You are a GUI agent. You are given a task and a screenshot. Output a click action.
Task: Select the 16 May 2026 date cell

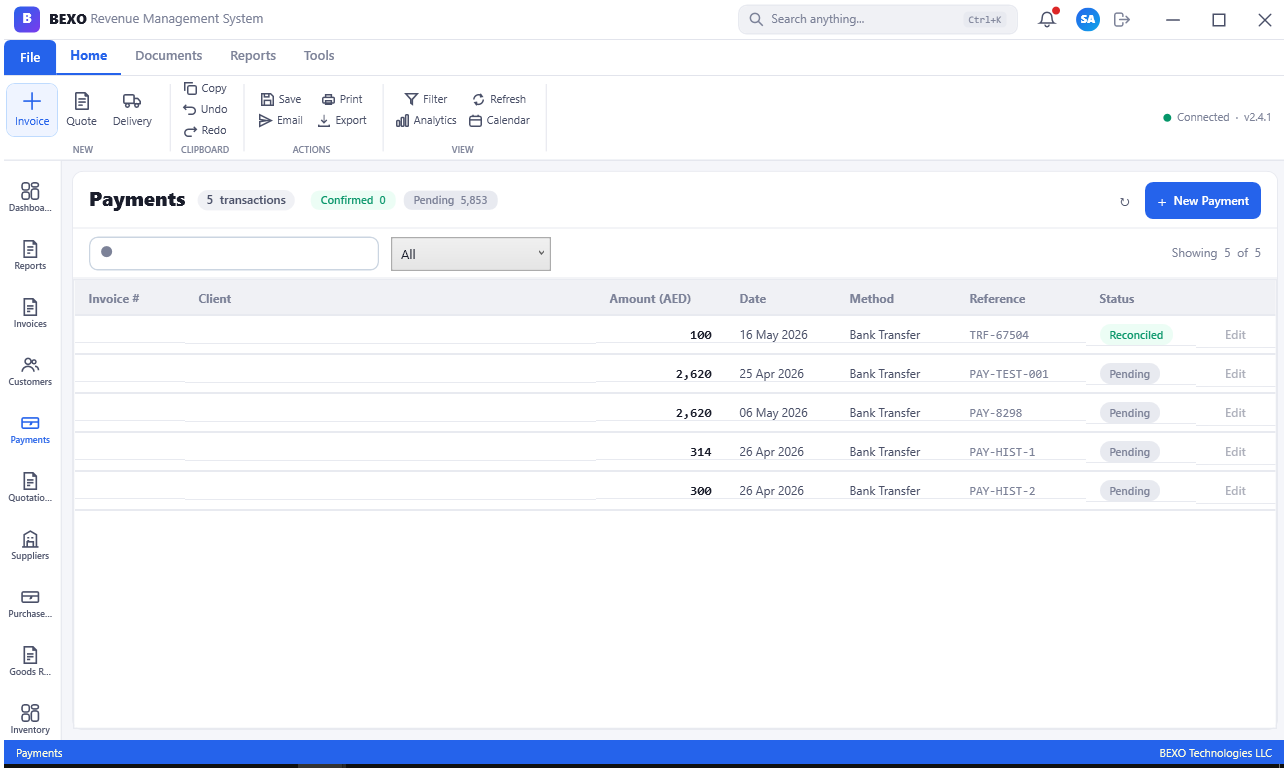coord(774,335)
